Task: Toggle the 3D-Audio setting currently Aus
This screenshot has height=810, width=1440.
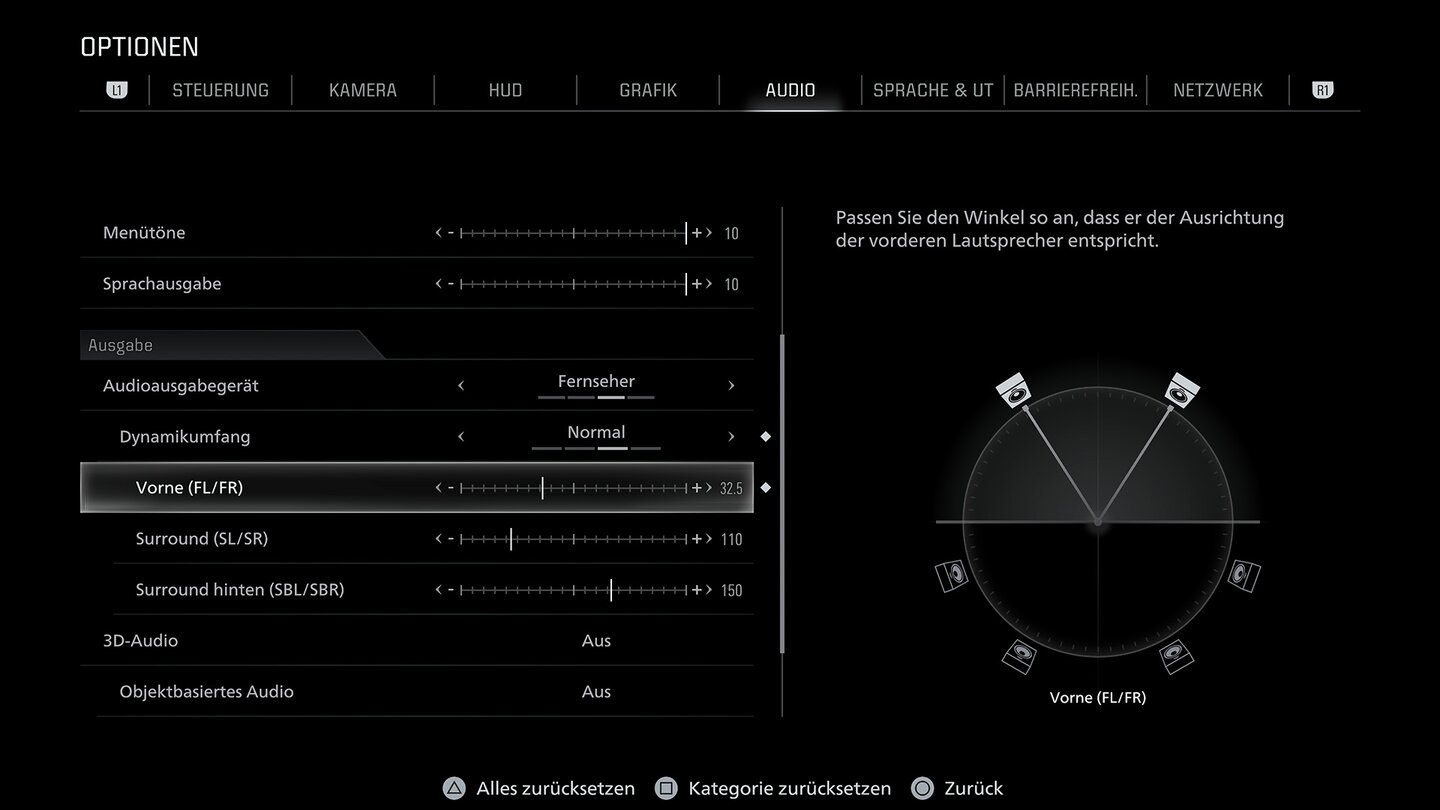Action: pyautogui.click(x=596, y=641)
